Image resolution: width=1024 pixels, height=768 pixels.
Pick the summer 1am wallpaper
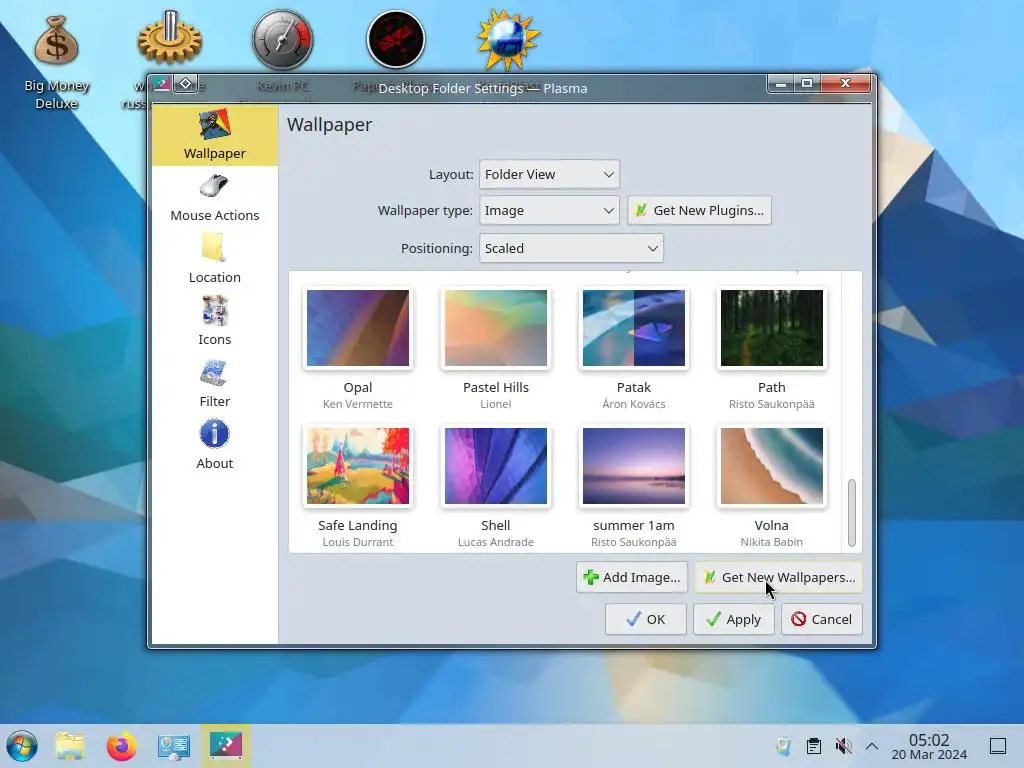pyautogui.click(x=633, y=466)
